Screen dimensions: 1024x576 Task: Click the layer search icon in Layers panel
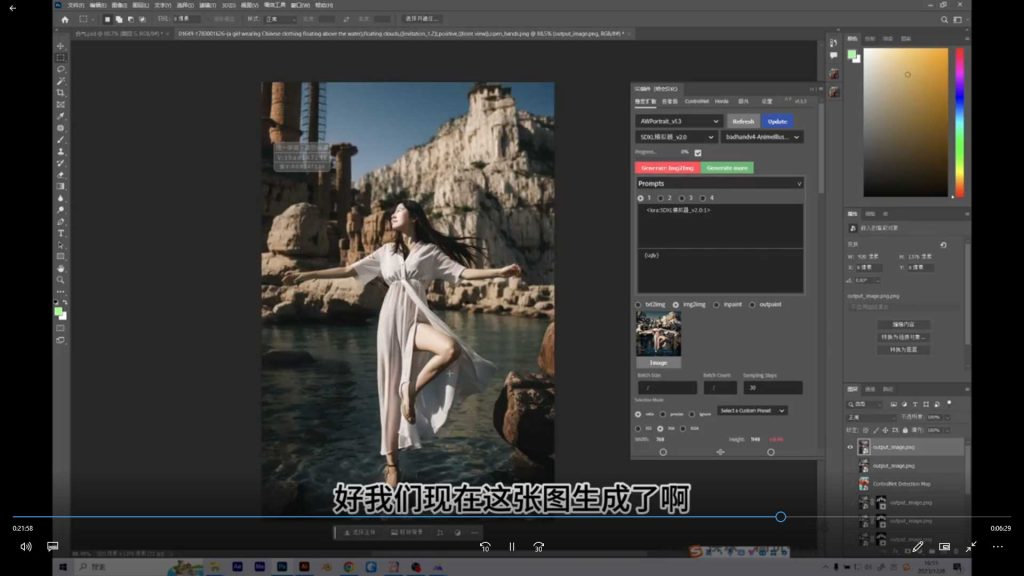click(x=852, y=404)
